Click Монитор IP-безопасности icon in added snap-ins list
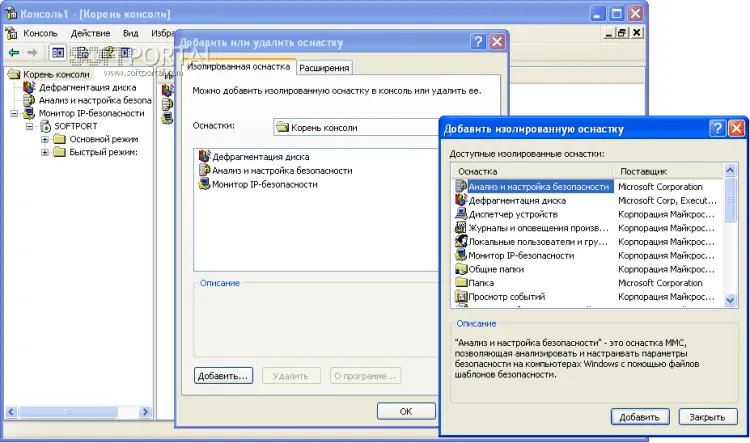Image resolution: width=750 pixels, height=443 pixels. [205, 184]
